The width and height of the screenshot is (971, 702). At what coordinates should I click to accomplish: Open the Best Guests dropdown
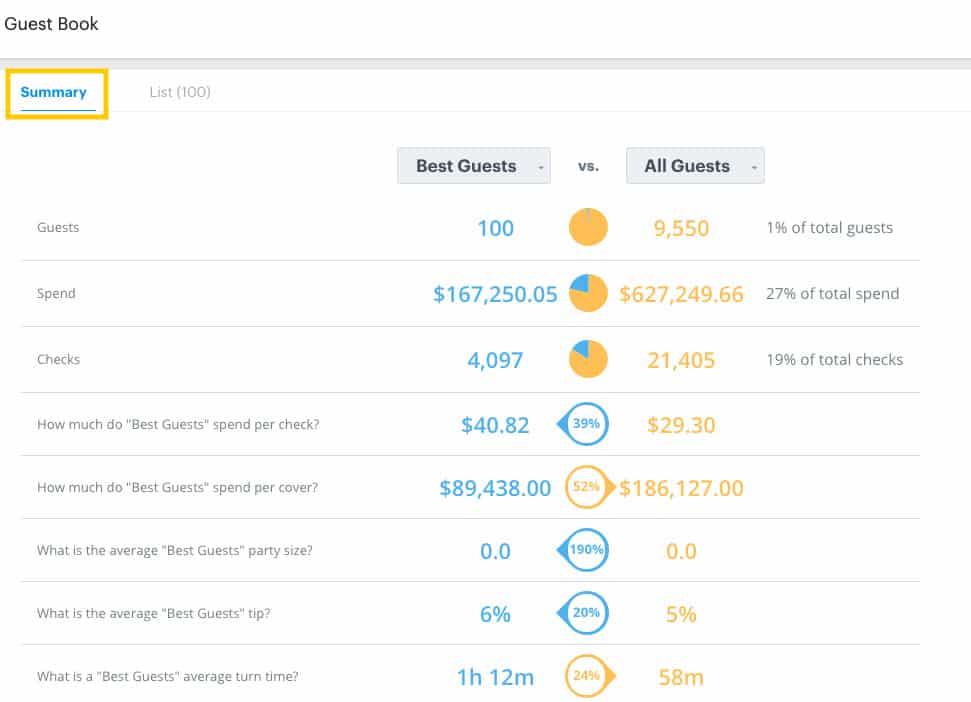pyautogui.click(x=474, y=166)
